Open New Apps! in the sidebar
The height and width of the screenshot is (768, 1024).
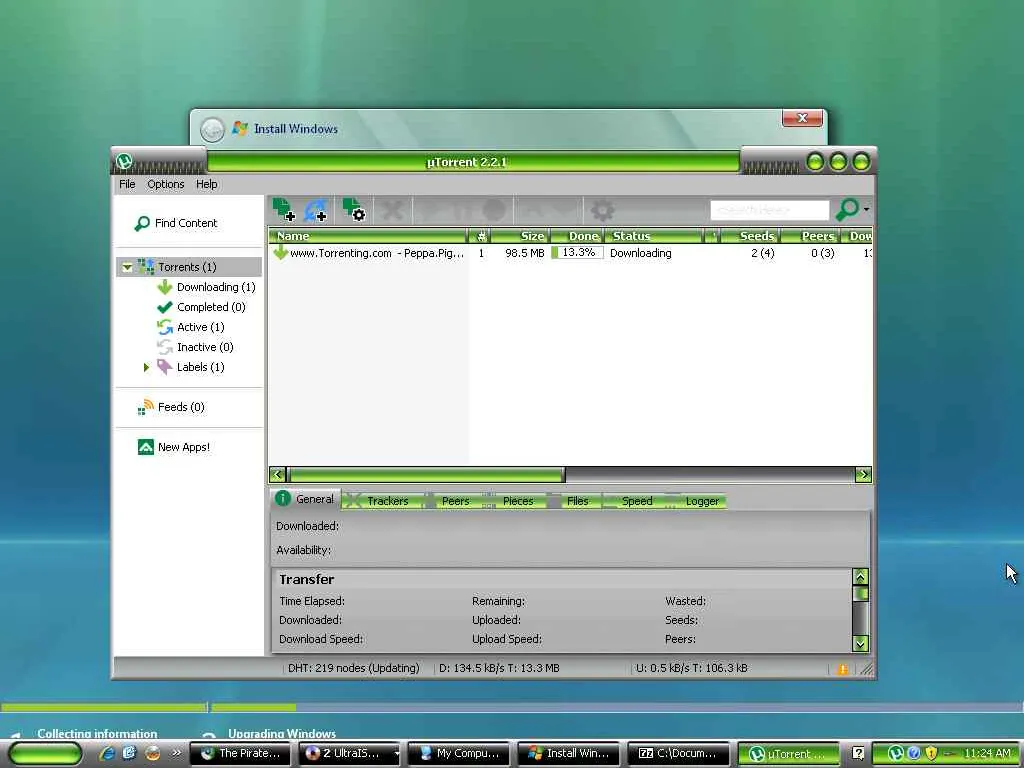point(184,447)
